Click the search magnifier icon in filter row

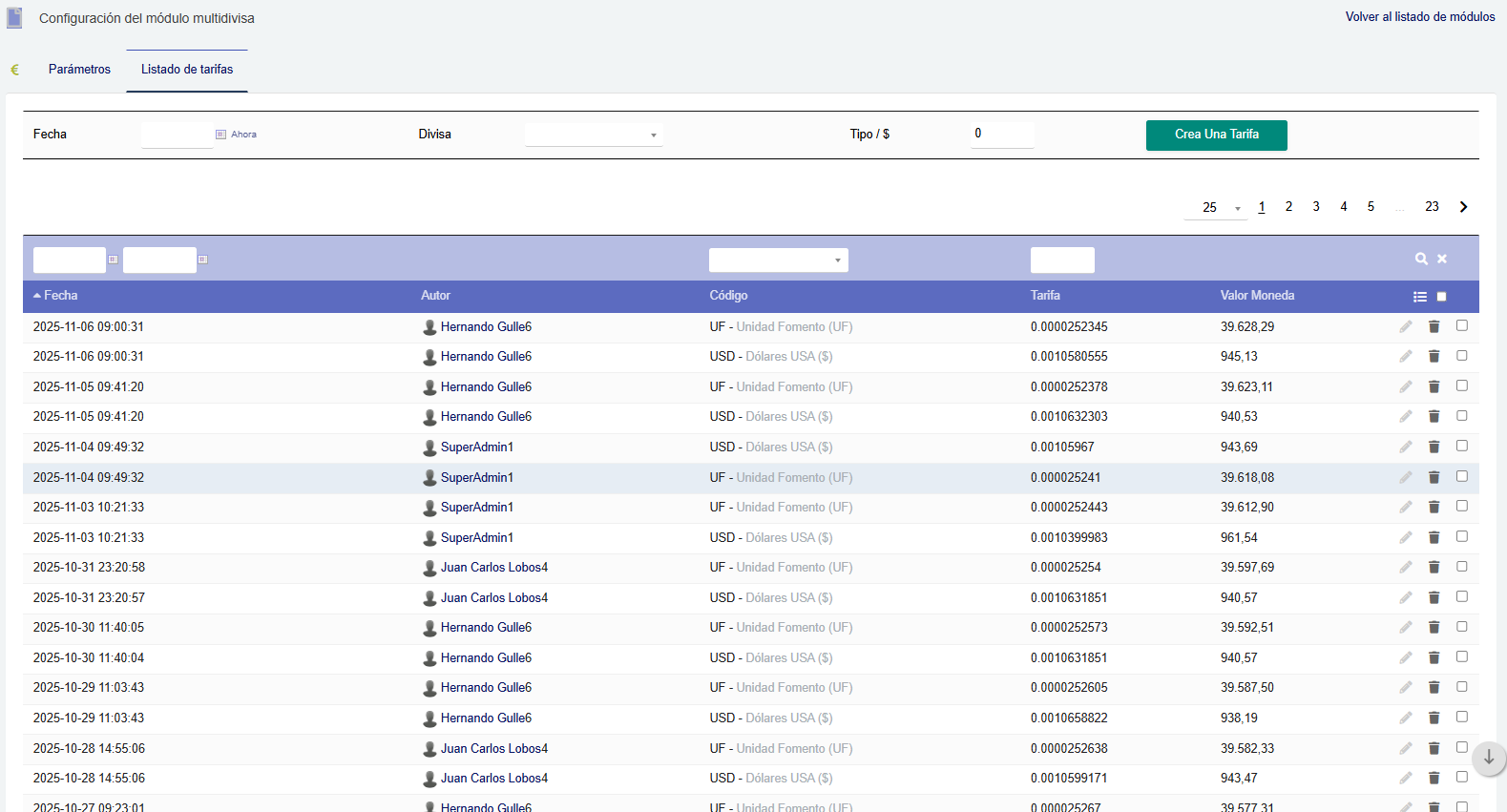pyautogui.click(x=1421, y=259)
